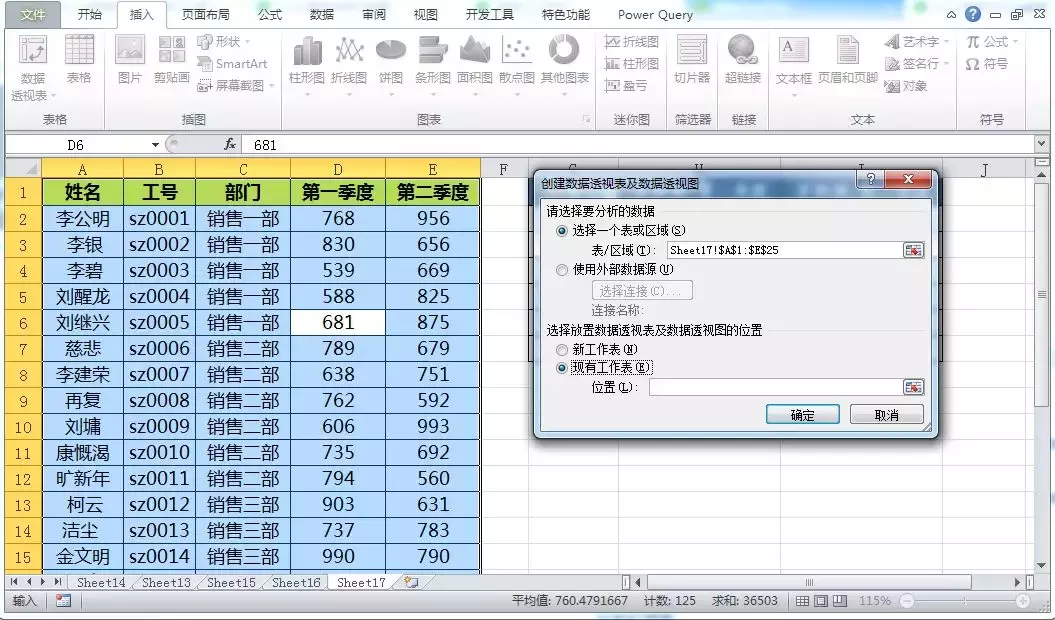Insert a Signature Line (签名行)

tap(916, 63)
